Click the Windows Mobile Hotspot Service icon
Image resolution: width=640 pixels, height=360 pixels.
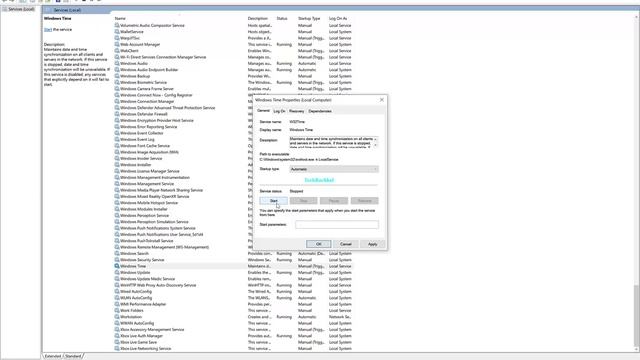pyautogui.click(x=117, y=202)
